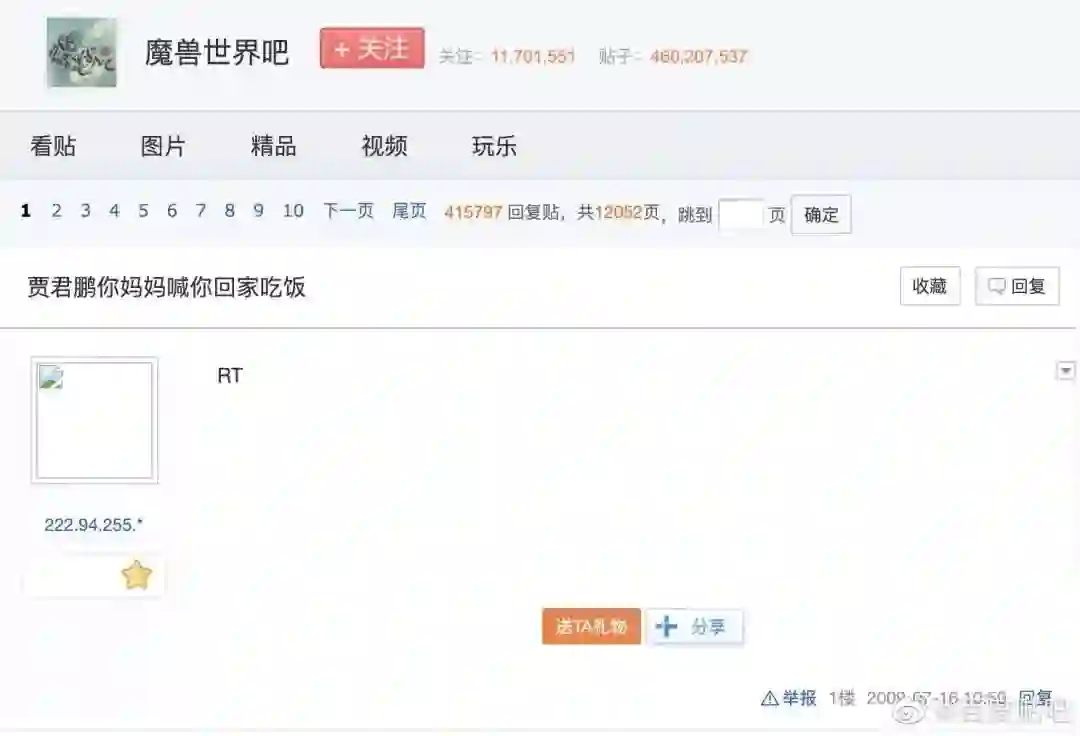Screen dimensions: 1080x736
Task: Jump to page 10 of replies
Action: (293, 211)
